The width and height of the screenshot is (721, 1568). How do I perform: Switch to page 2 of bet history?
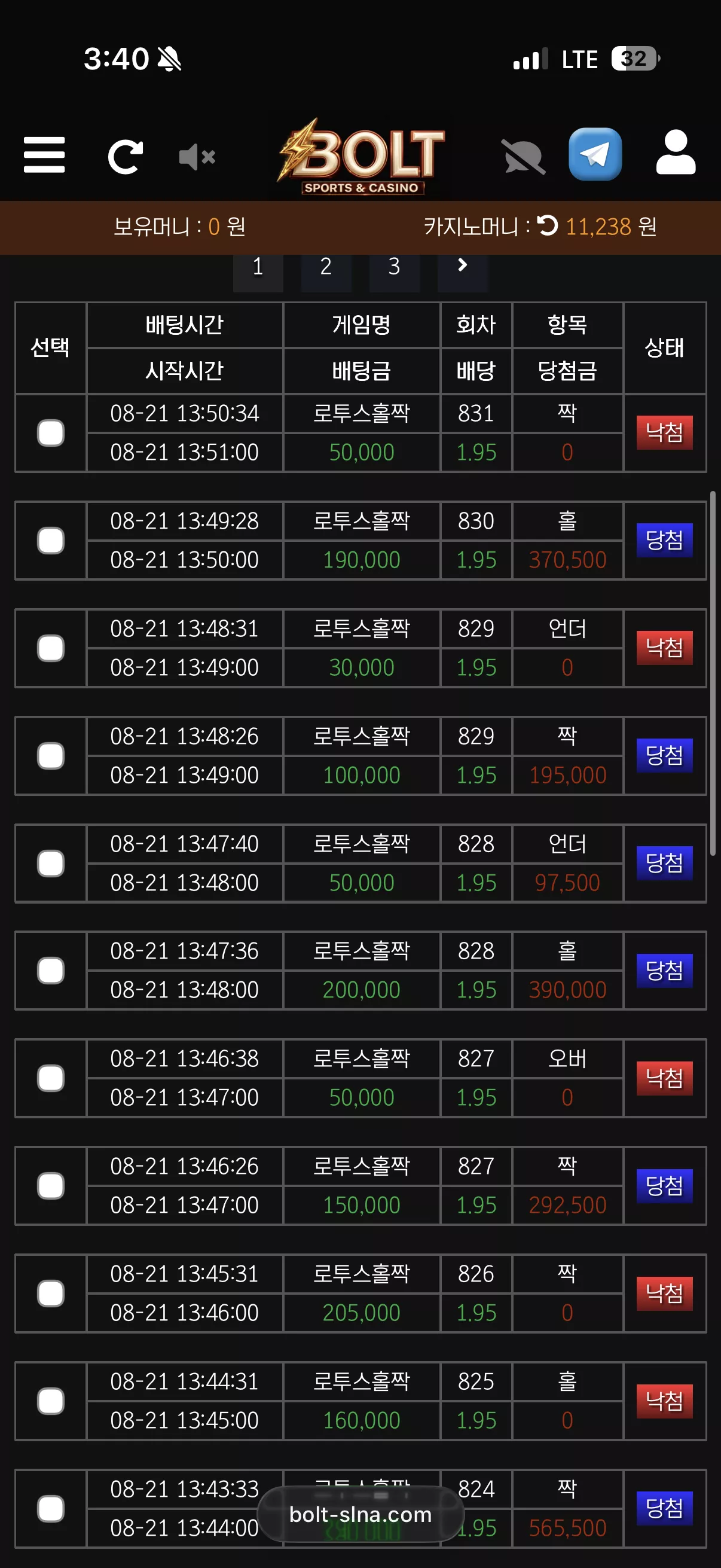326,266
